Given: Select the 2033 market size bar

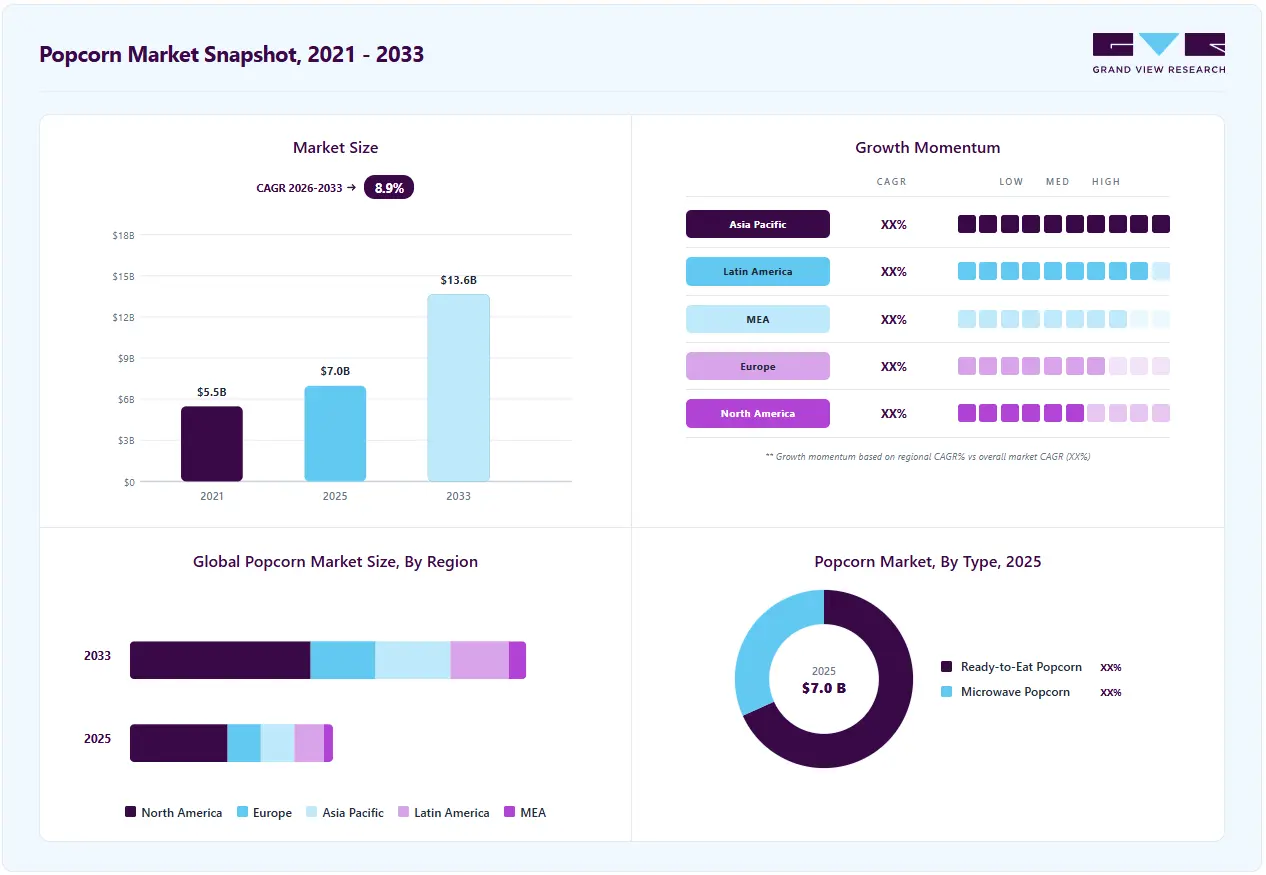Looking at the screenshot, I should pos(458,388).
